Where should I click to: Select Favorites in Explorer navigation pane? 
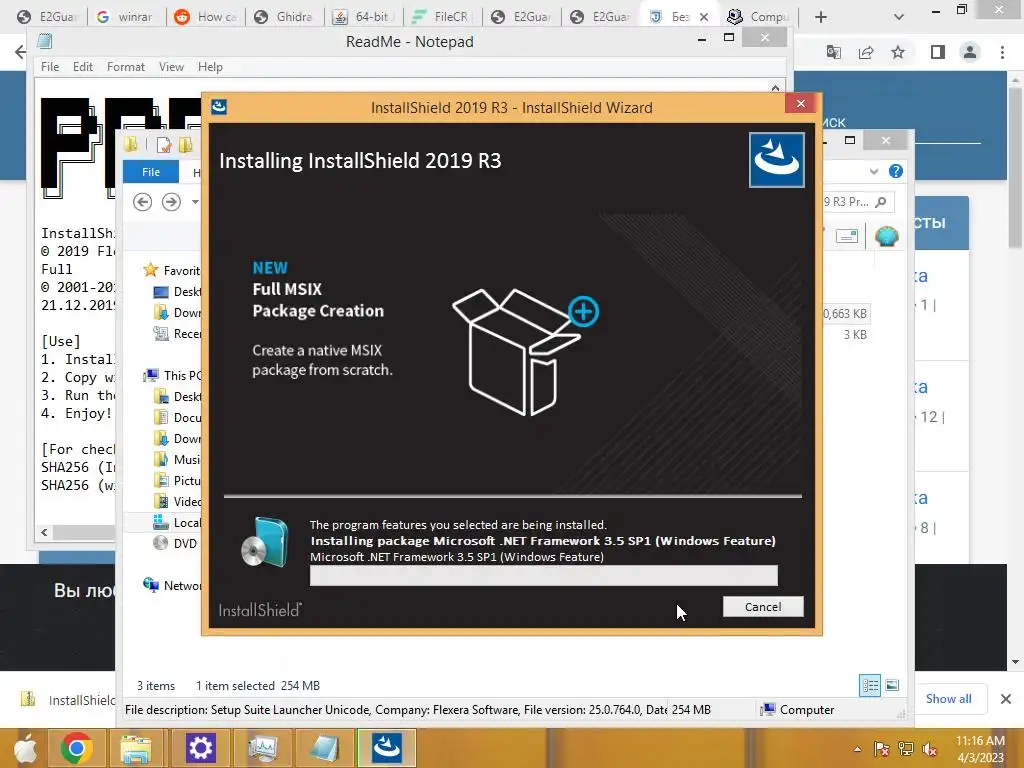pos(172,270)
